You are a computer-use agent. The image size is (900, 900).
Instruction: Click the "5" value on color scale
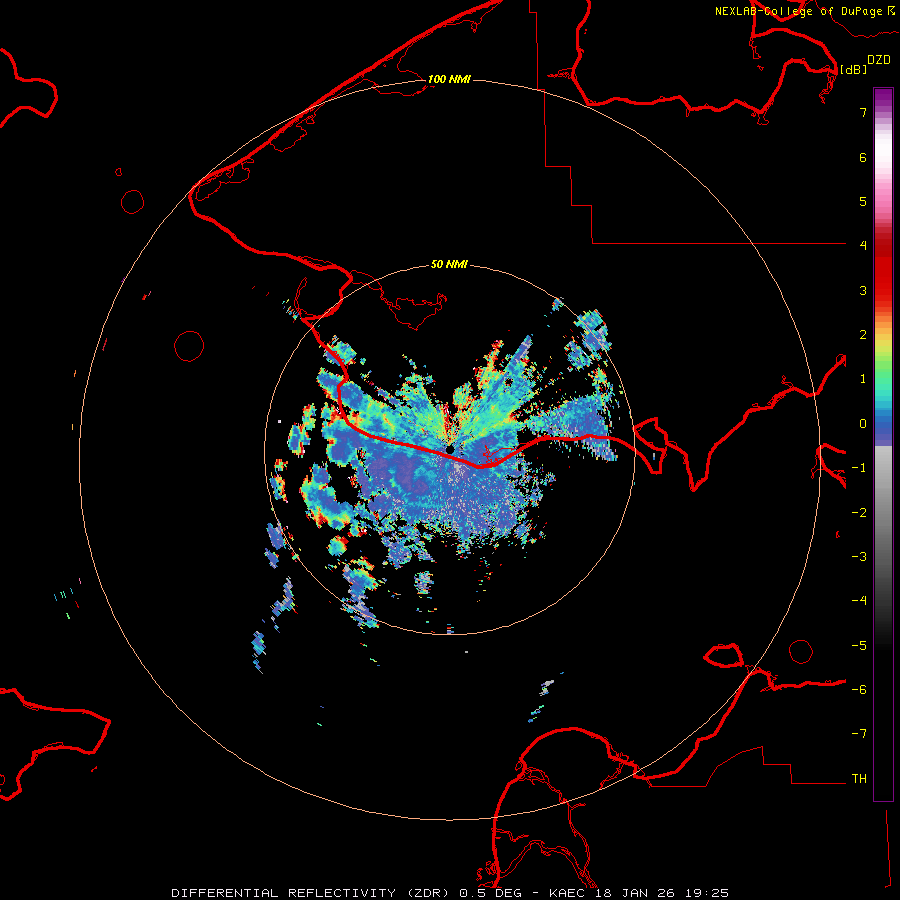pyautogui.click(x=863, y=201)
